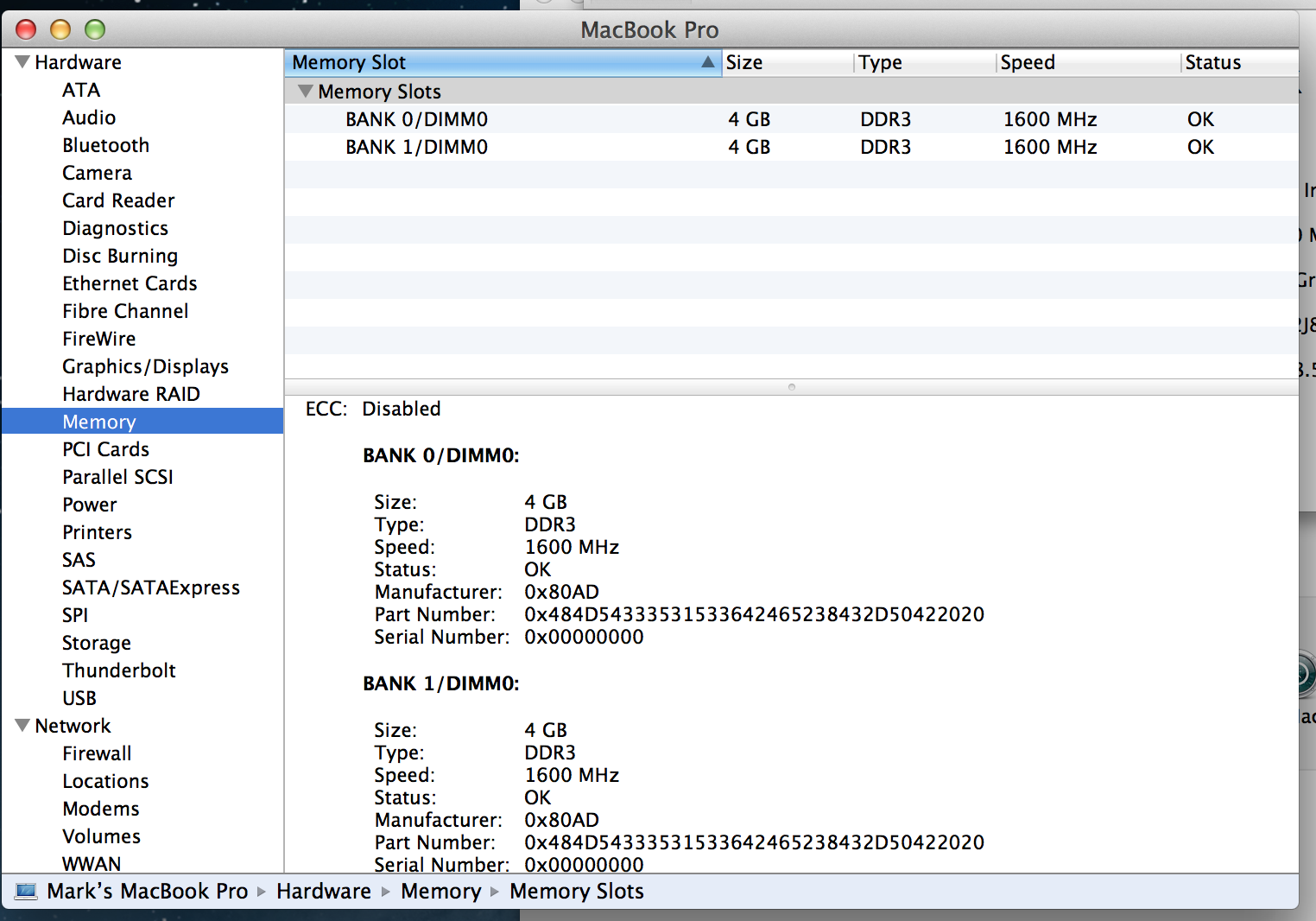Select Firewall under Network

pyautogui.click(x=97, y=753)
